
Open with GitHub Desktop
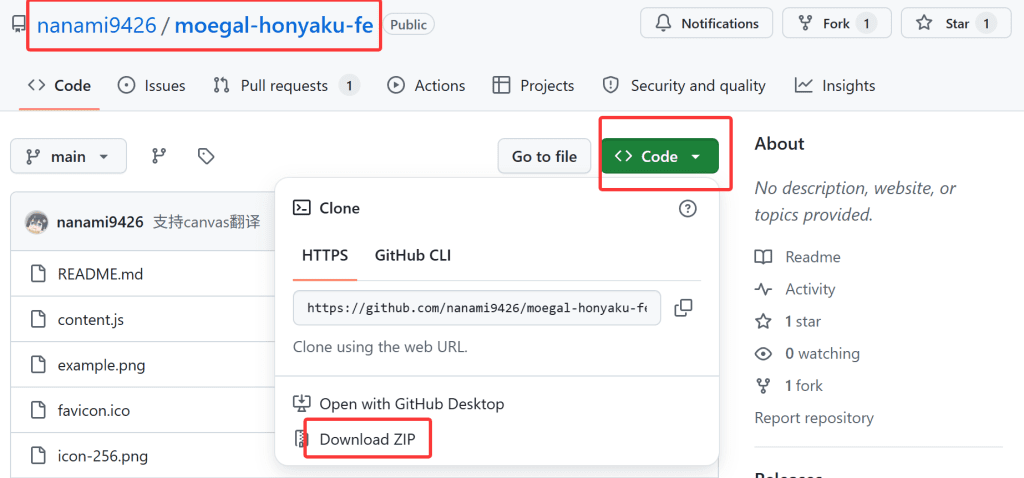coord(411,404)
